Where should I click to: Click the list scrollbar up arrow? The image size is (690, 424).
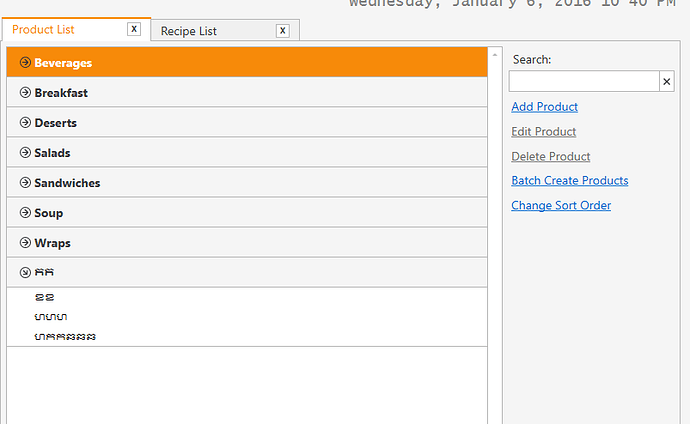tap(495, 55)
